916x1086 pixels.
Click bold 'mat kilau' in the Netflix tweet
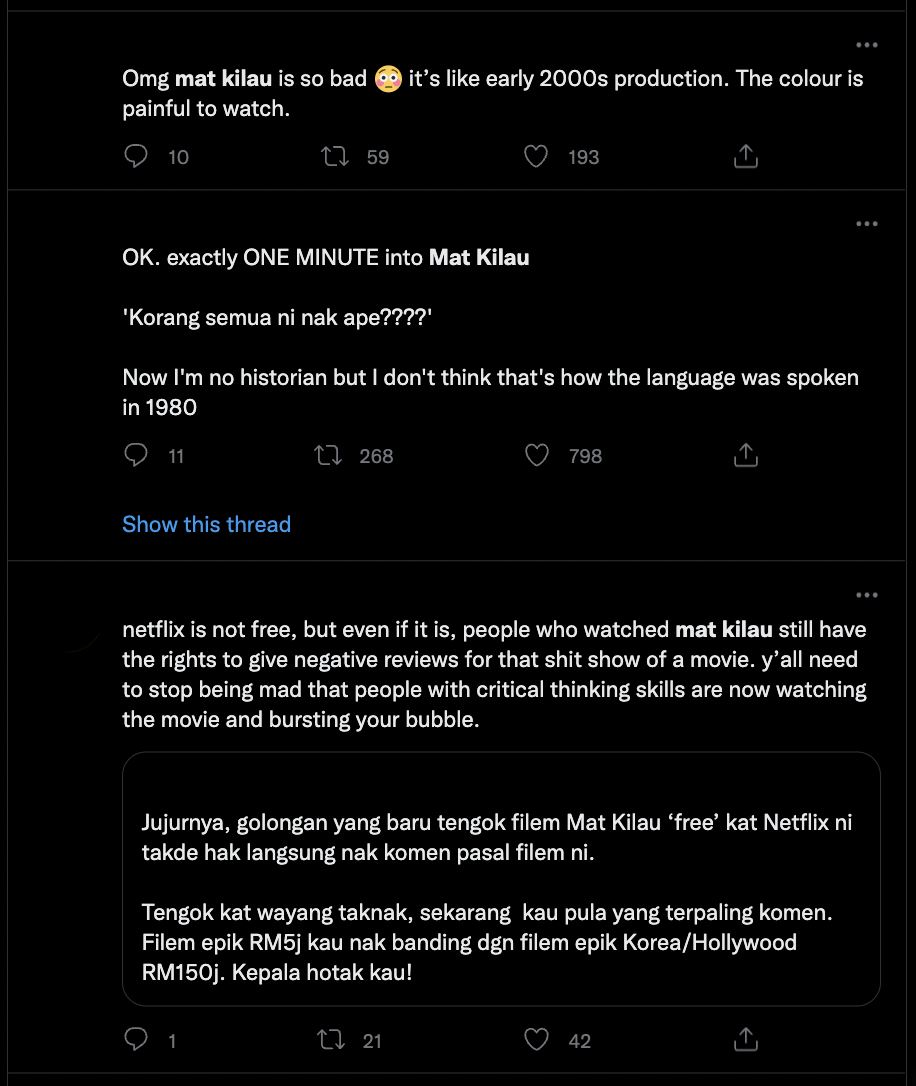pyautogui.click(x=723, y=630)
